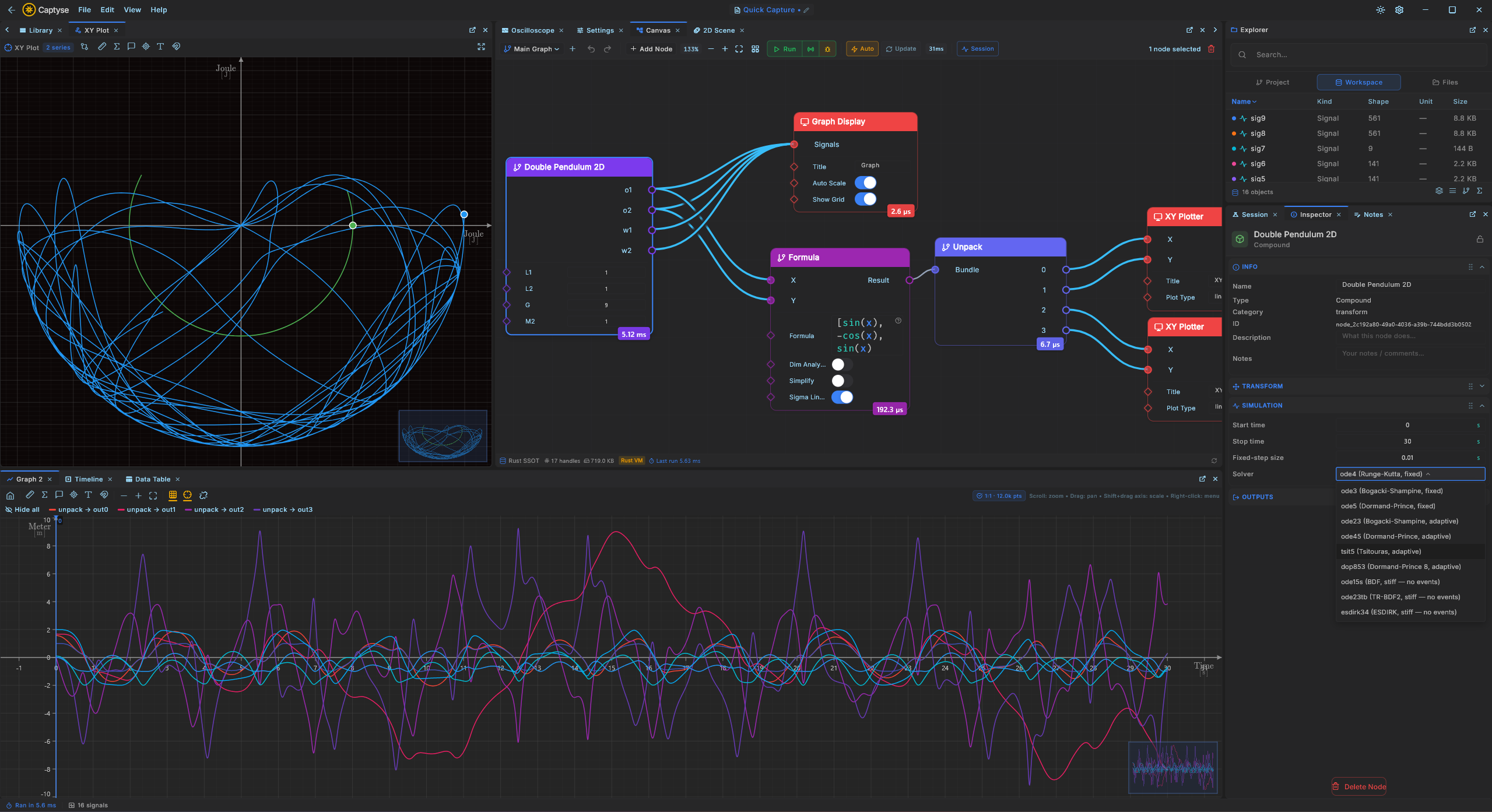Image resolution: width=1492 pixels, height=812 pixels.
Task: Click Hide all series toggle in Graph 2
Action: tap(22, 509)
